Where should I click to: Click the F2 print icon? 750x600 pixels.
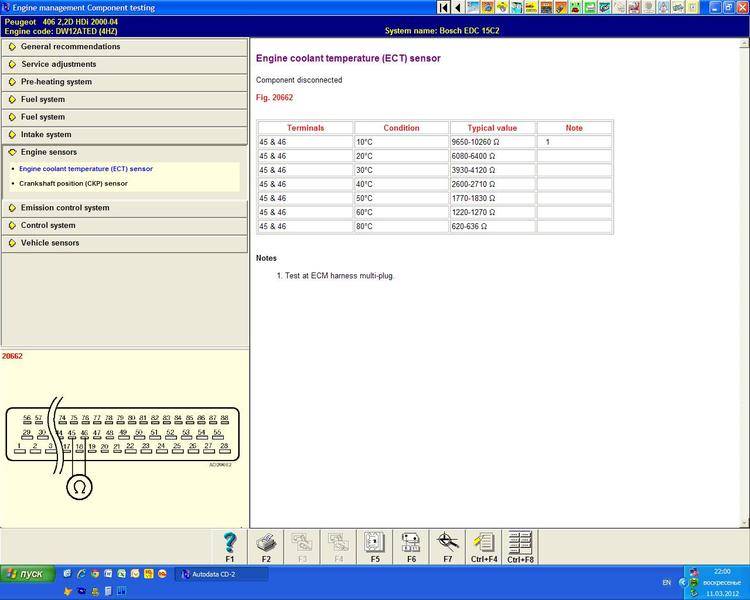[x=266, y=543]
